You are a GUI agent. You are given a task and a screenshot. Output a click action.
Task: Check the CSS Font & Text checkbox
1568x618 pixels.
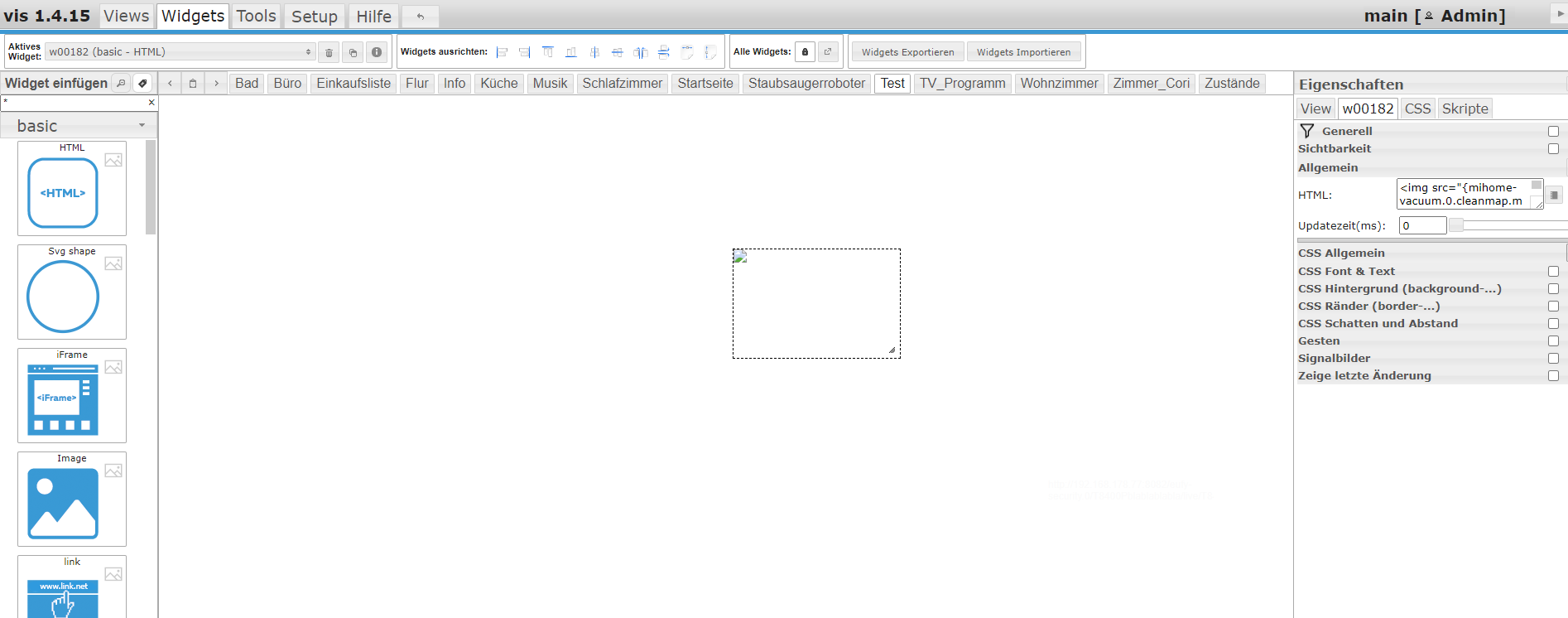click(x=1553, y=272)
